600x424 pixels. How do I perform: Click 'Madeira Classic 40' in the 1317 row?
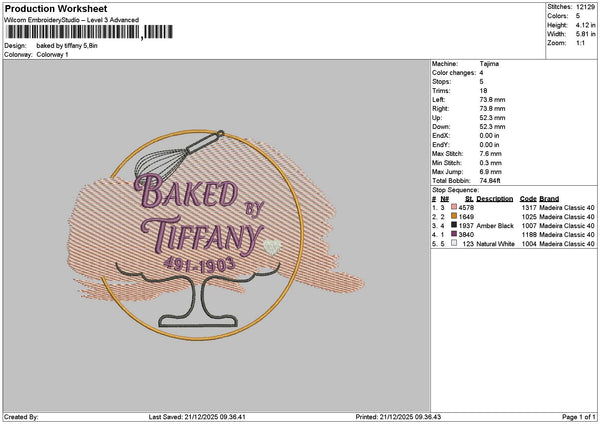[567, 207]
